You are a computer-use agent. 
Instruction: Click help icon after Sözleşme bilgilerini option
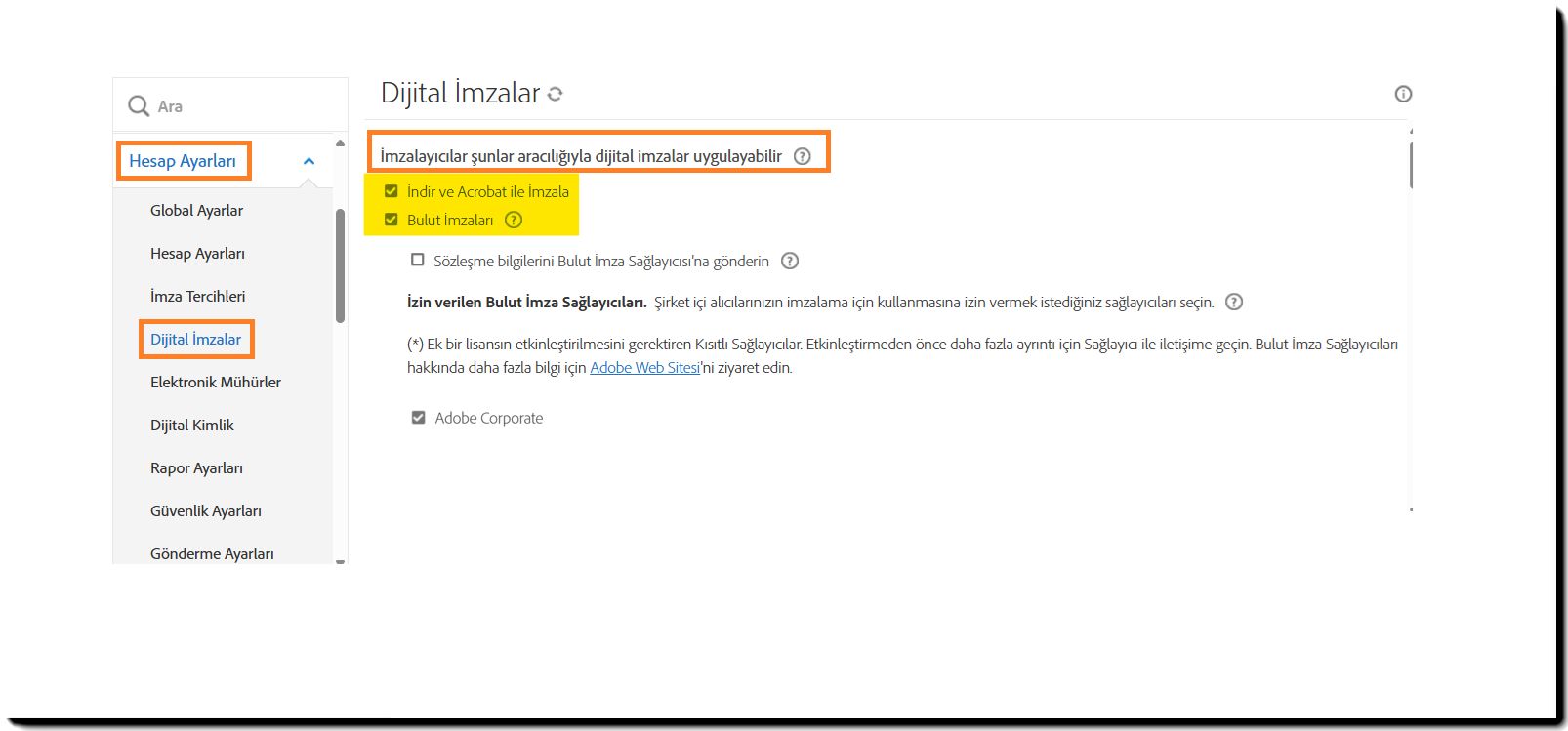[790, 261]
